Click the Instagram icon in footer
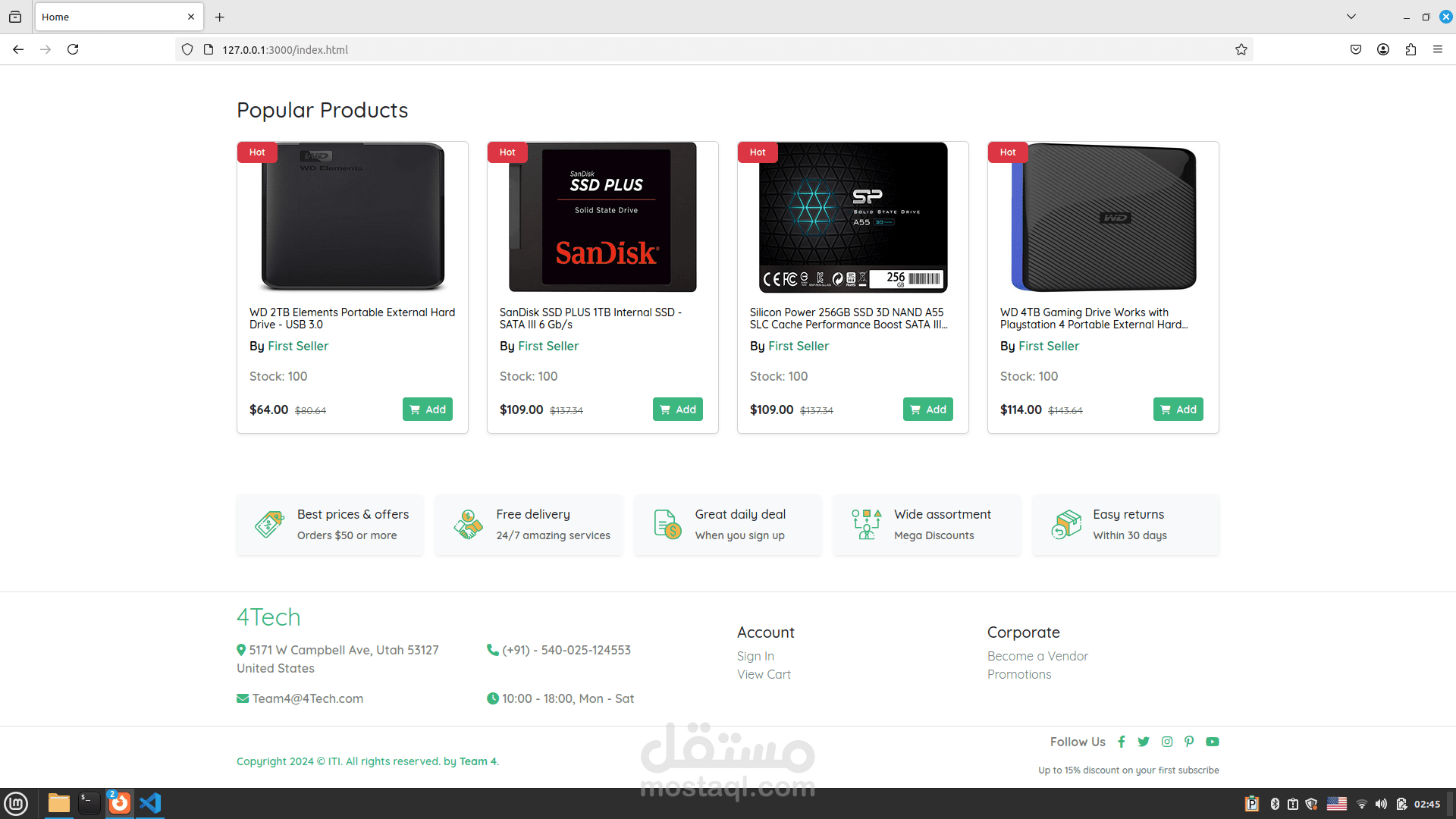This screenshot has height=819, width=1456. [1167, 742]
